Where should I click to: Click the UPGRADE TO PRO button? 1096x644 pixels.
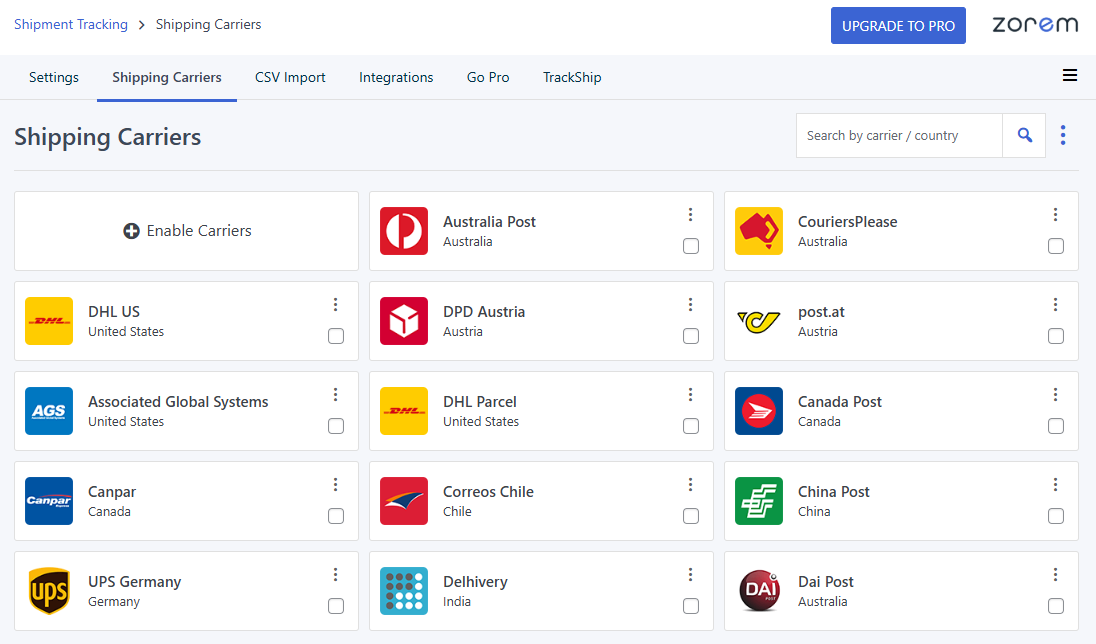pos(898,25)
